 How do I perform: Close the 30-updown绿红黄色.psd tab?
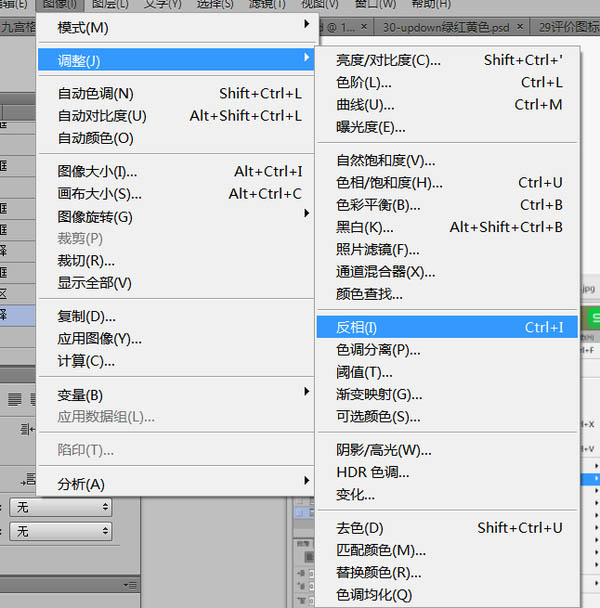[520, 27]
